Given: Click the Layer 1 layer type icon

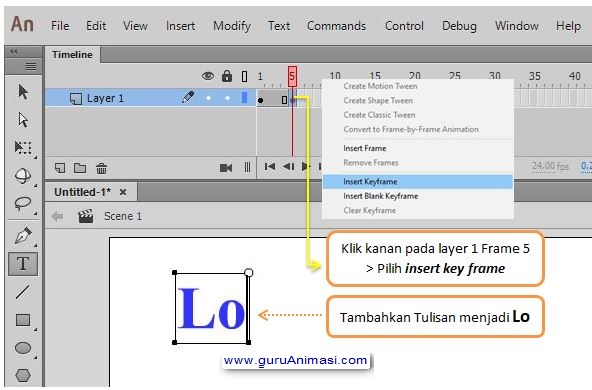Looking at the screenshot, I should [x=76, y=99].
